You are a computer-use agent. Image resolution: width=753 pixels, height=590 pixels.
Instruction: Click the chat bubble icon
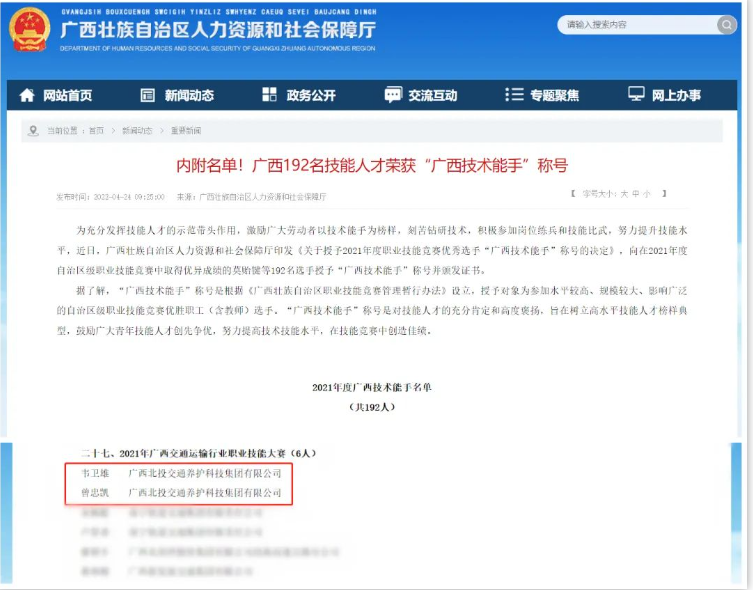point(393,95)
